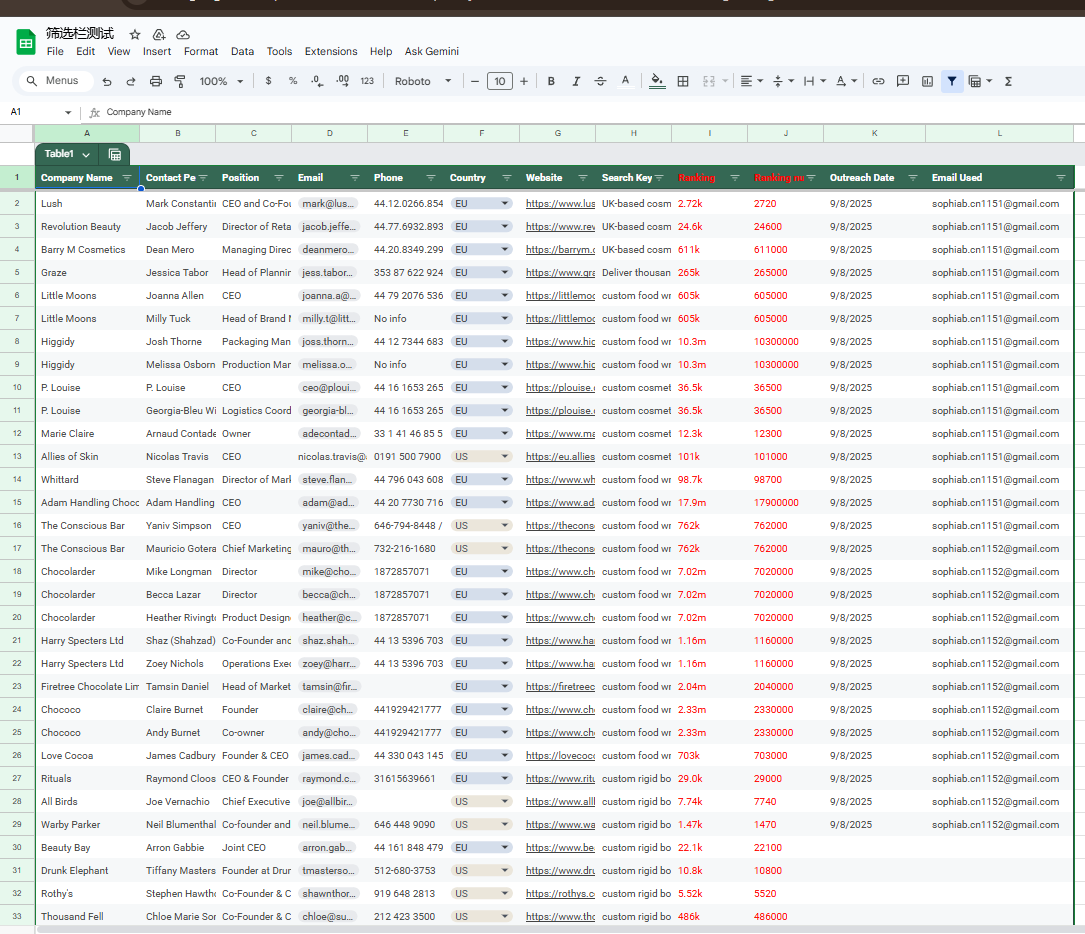Apply strikethrough formatting
Screen dimensions: 1085x934
[x=600, y=81]
